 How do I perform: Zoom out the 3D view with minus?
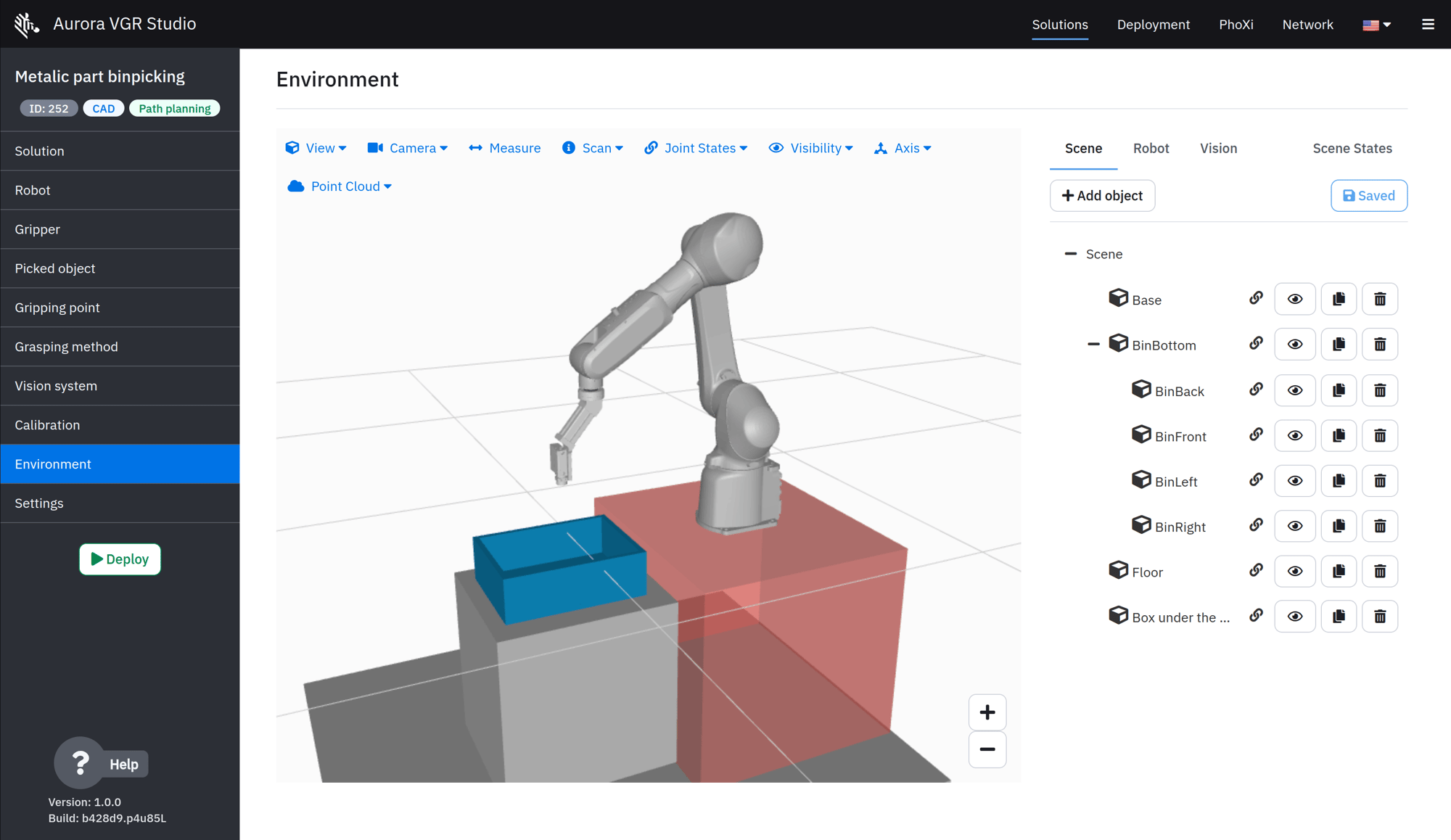tap(987, 749)
